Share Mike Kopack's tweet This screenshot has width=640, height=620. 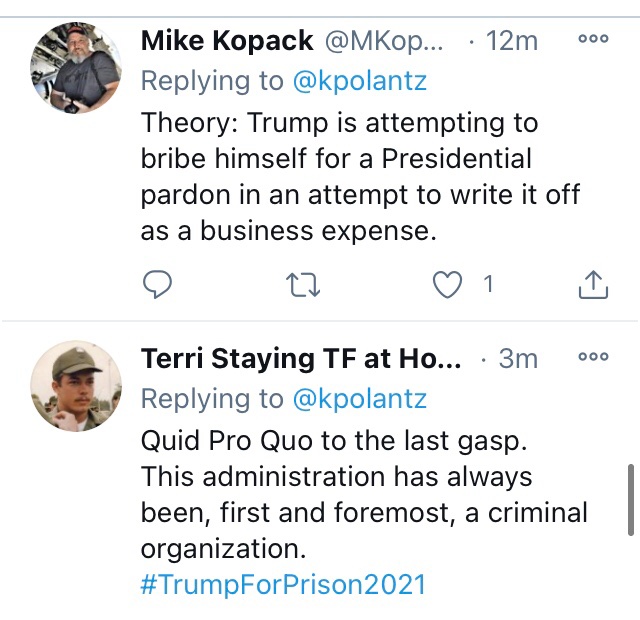click(x=593, y=285)
